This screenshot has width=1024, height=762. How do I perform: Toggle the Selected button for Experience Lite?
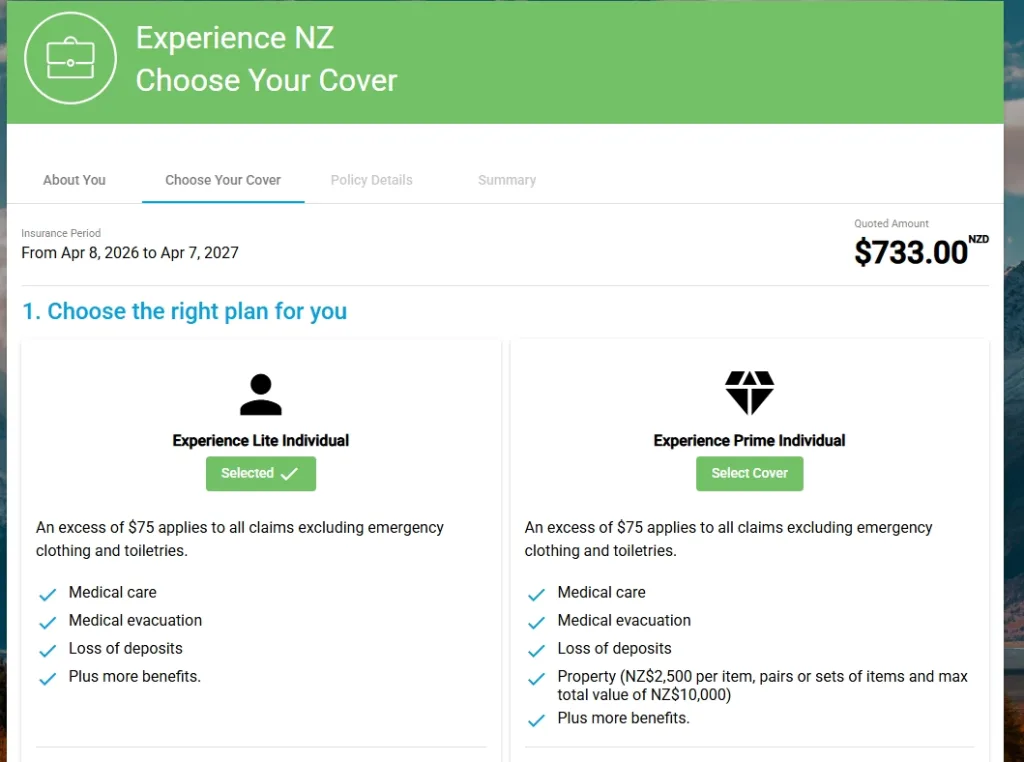261,474
